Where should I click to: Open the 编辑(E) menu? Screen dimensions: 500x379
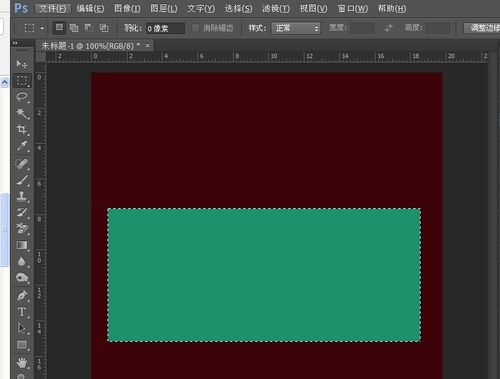pyautogui.click(x=90, y=8)
